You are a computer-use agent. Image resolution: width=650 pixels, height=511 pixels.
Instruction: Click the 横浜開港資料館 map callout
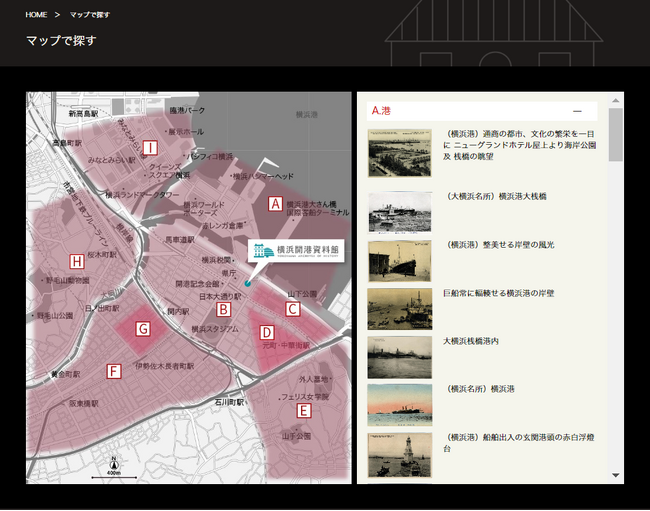296,251
